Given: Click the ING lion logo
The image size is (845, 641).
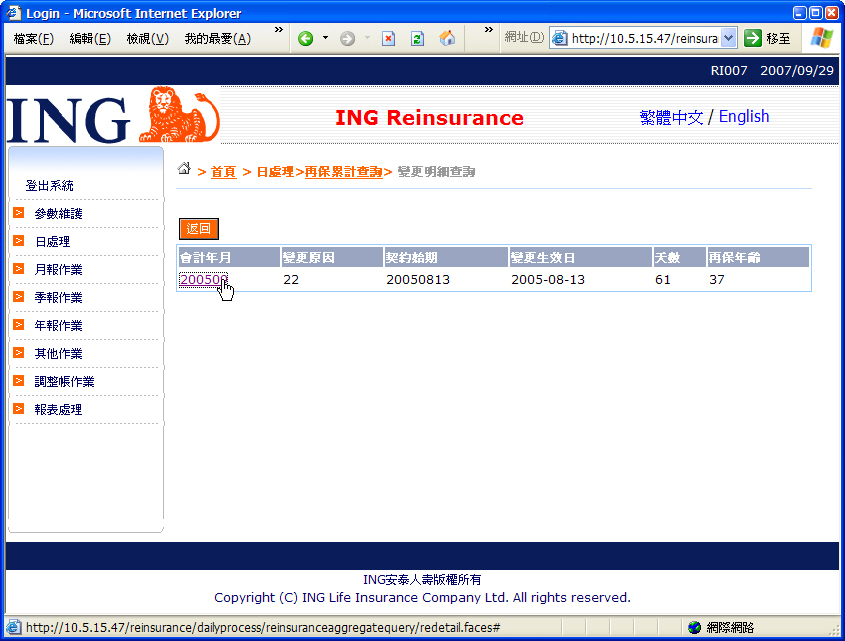Looking at the screenshot, I should point(179,114).
